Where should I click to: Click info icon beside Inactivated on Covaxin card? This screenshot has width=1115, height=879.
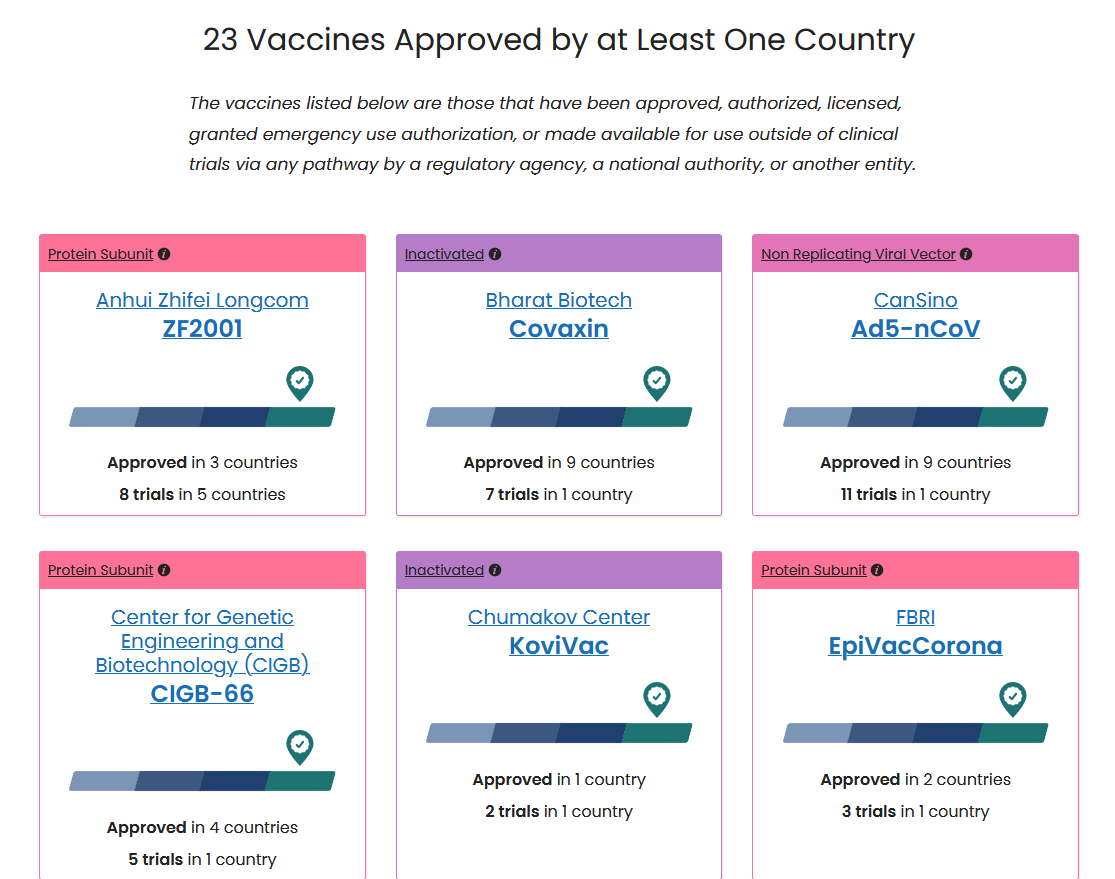coord(496,254)
